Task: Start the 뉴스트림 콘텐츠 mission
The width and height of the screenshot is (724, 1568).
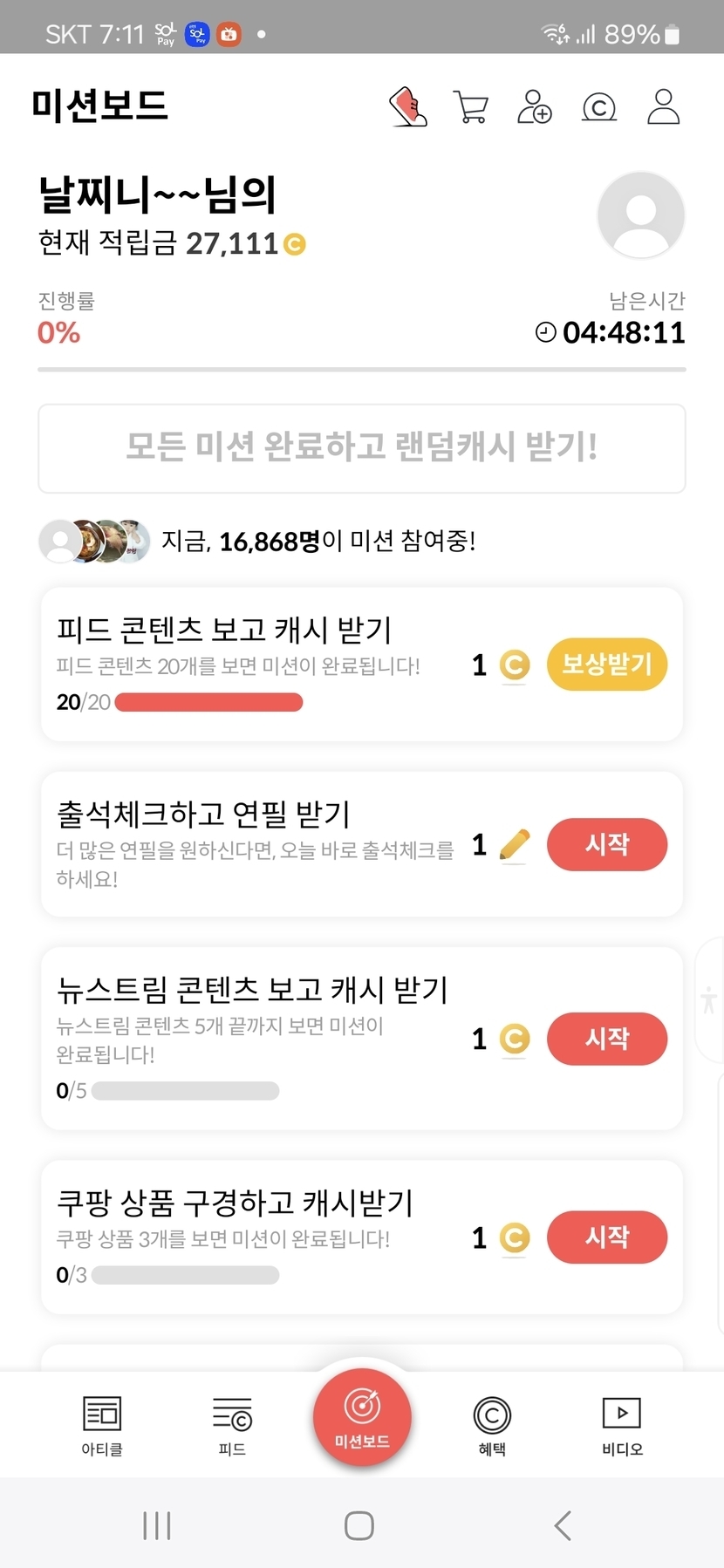Action: pyautogui.click(x=607, y=1039)
